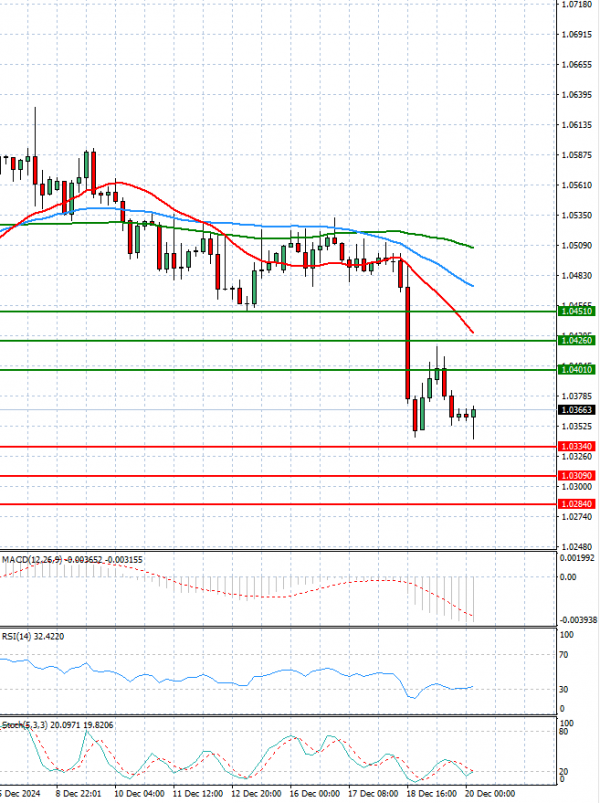Click the 1.05350 price axis label

(577, 216)
